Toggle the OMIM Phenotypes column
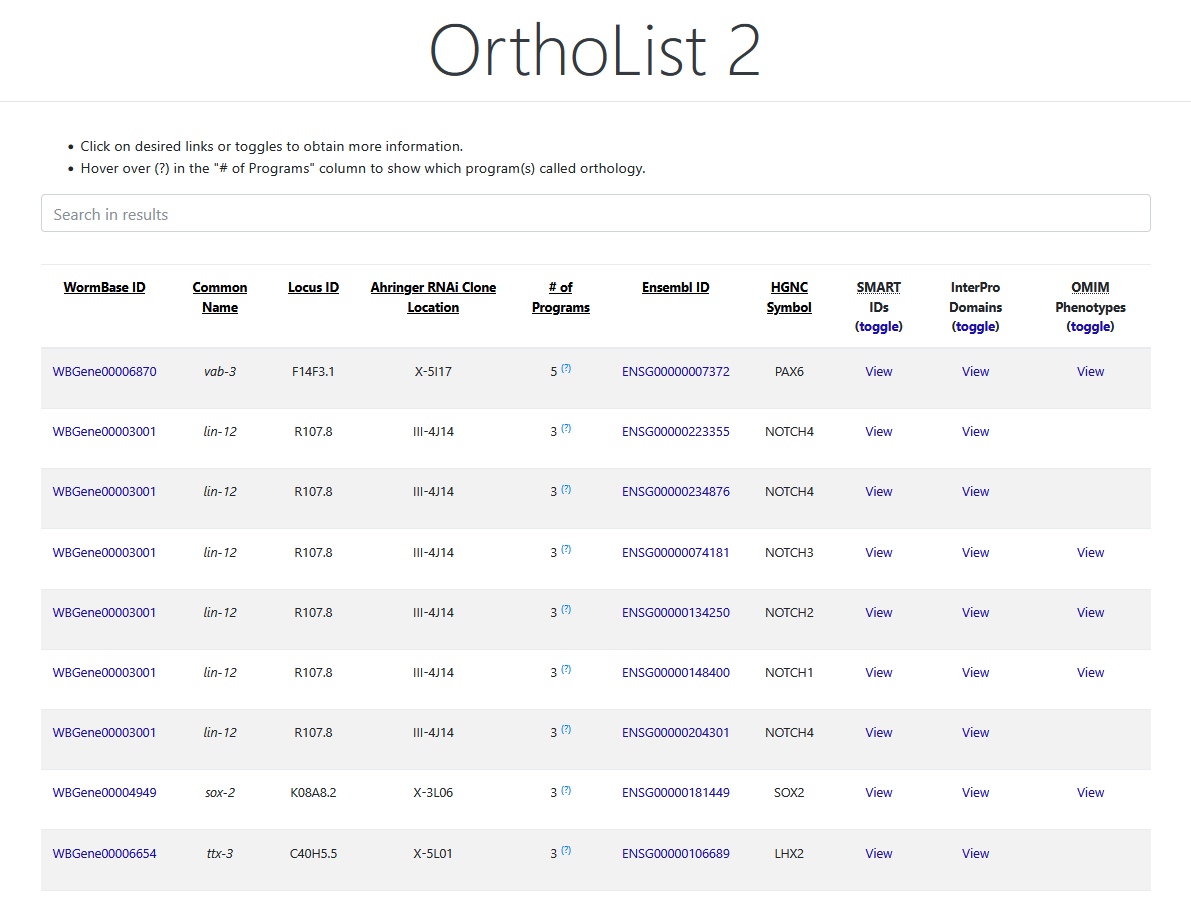The height and width of the screenshot is (898, 1191). click(x=1090, y=326)
